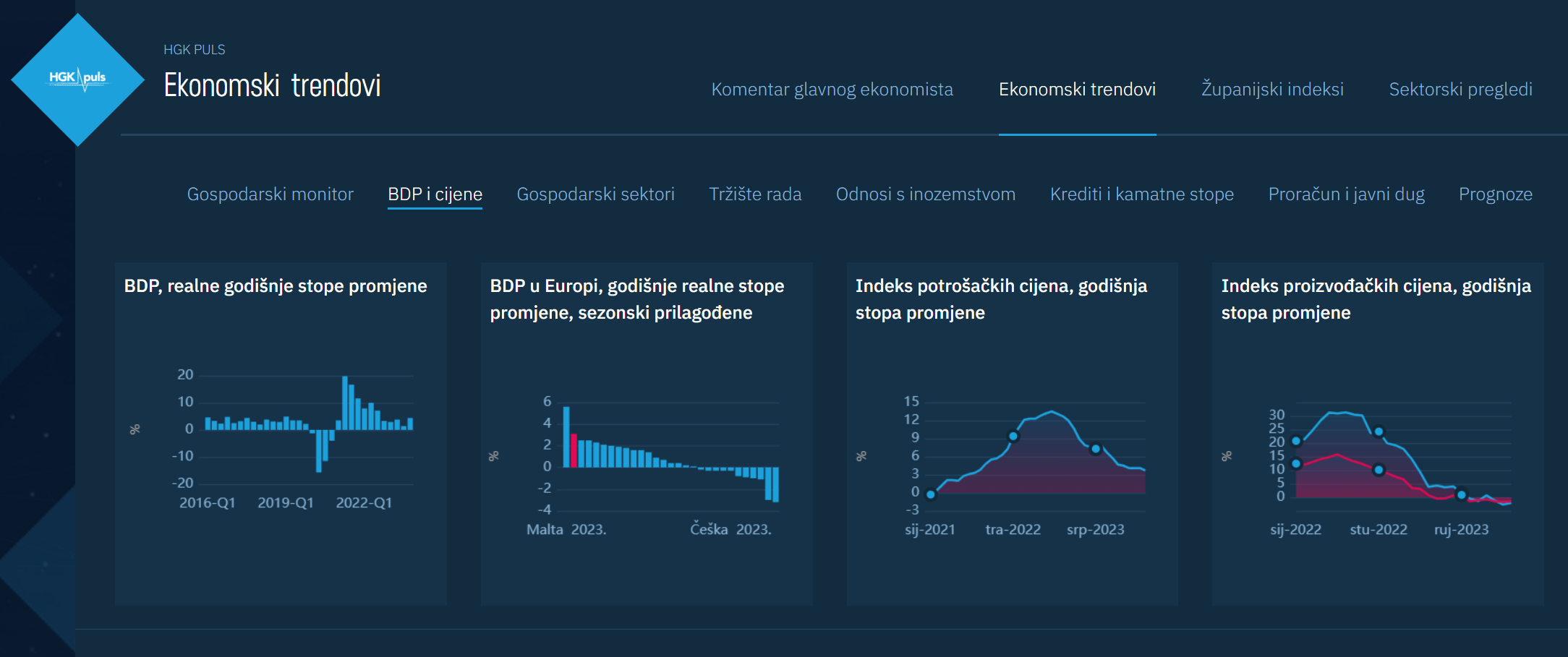Click the sij-2021 start marker on consumer price line

click(x=931, y=495)
